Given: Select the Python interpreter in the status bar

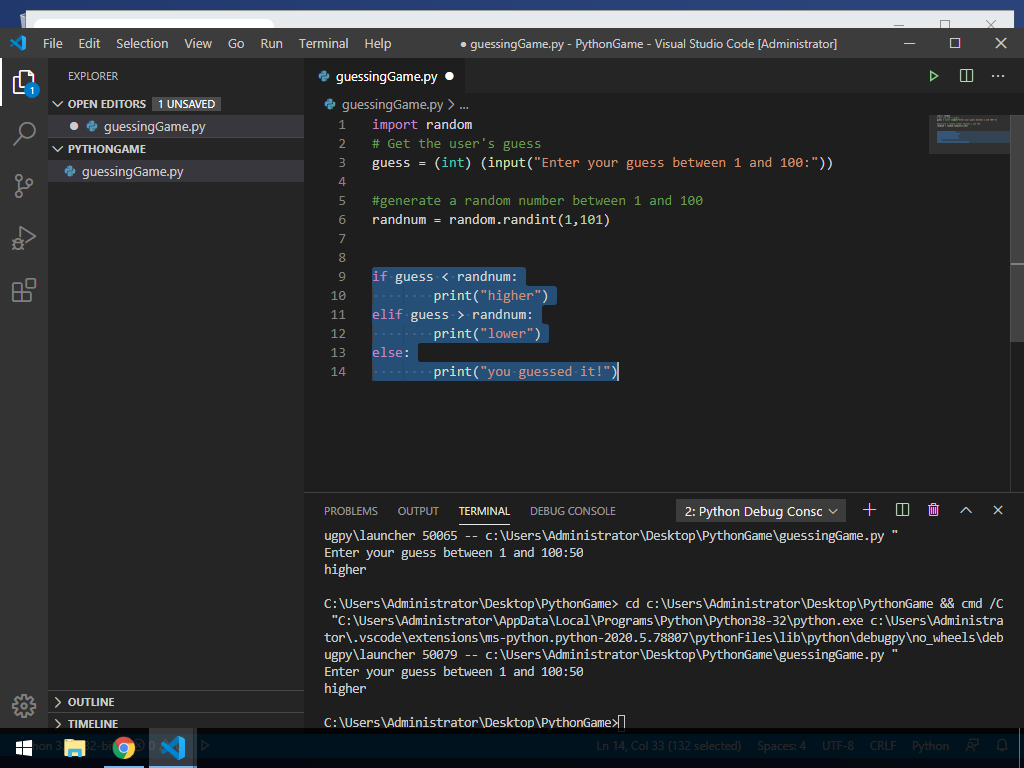Looking at the screenshot, I should pos(930,745).
